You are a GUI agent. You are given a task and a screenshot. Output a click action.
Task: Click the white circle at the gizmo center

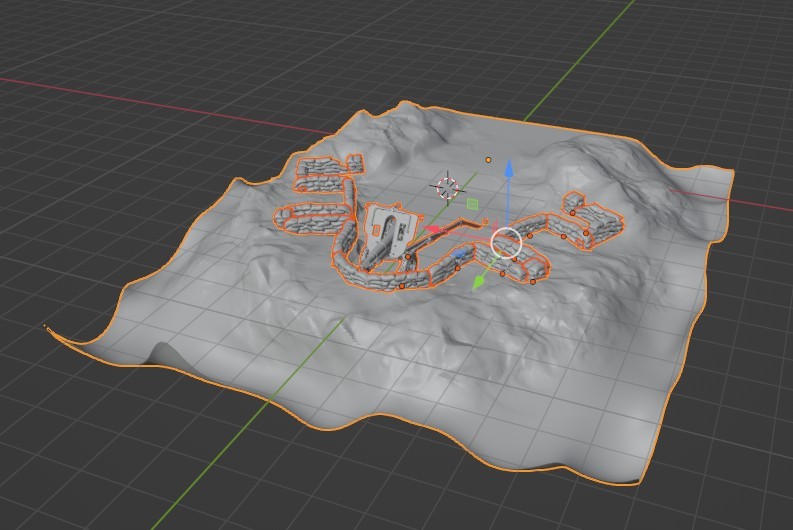pyautogui.click(x=506, y=243)
